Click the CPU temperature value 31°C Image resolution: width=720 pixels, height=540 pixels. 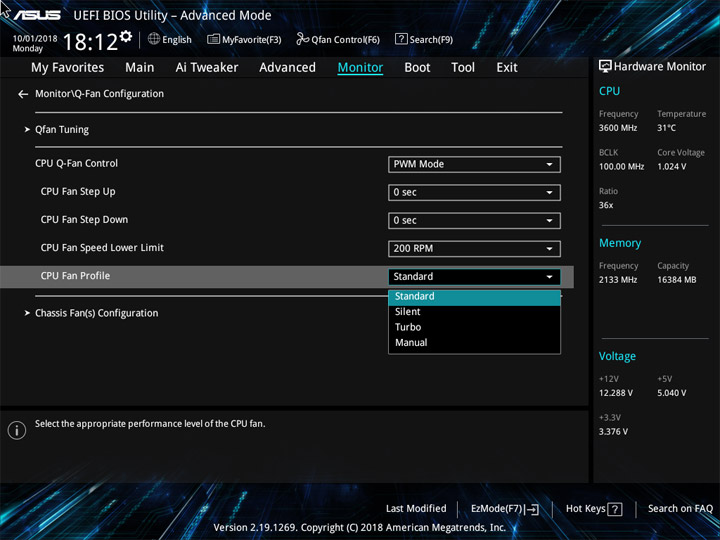(x=666, y=128)
